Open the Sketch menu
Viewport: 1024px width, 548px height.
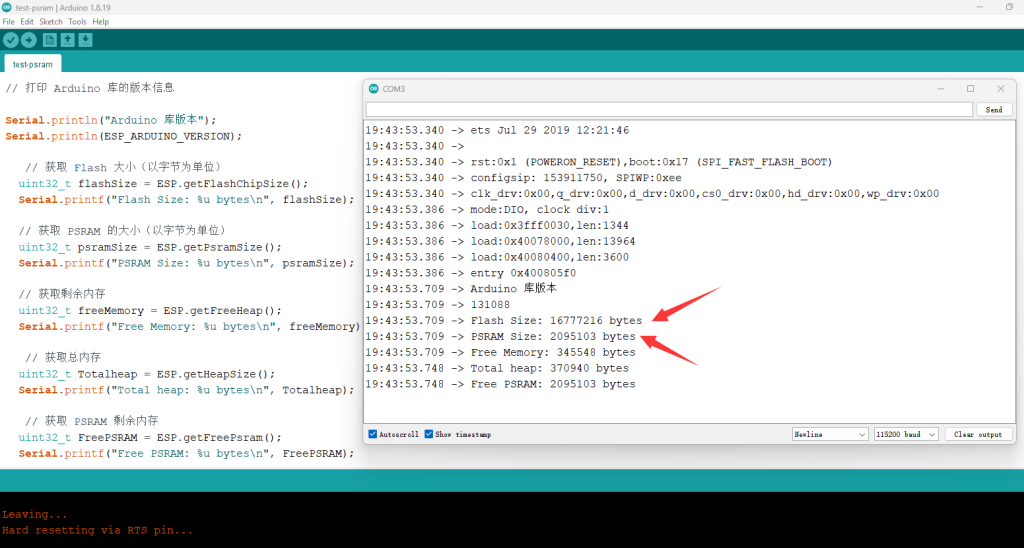[x=50, y=21]
